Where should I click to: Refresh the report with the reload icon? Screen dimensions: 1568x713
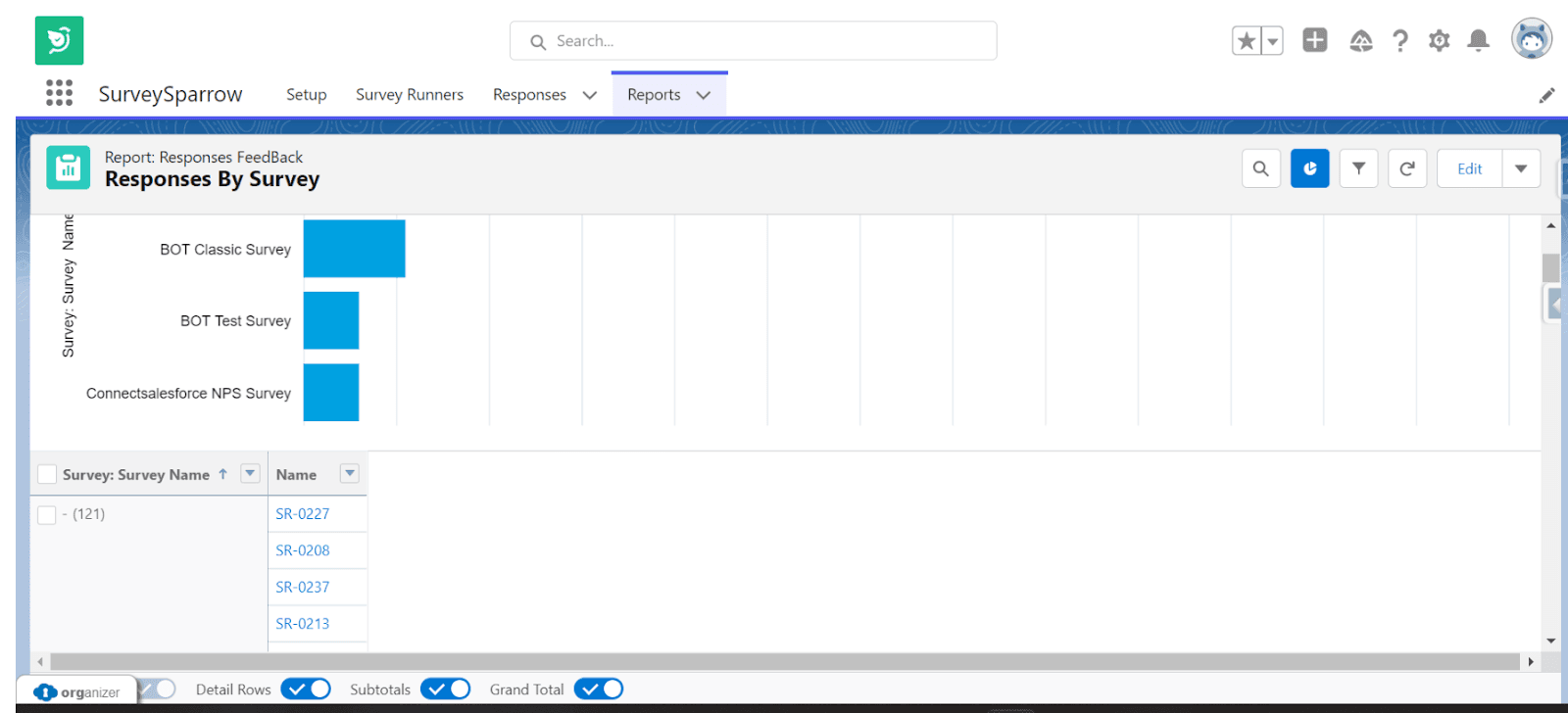click(x=1406, y=168)
